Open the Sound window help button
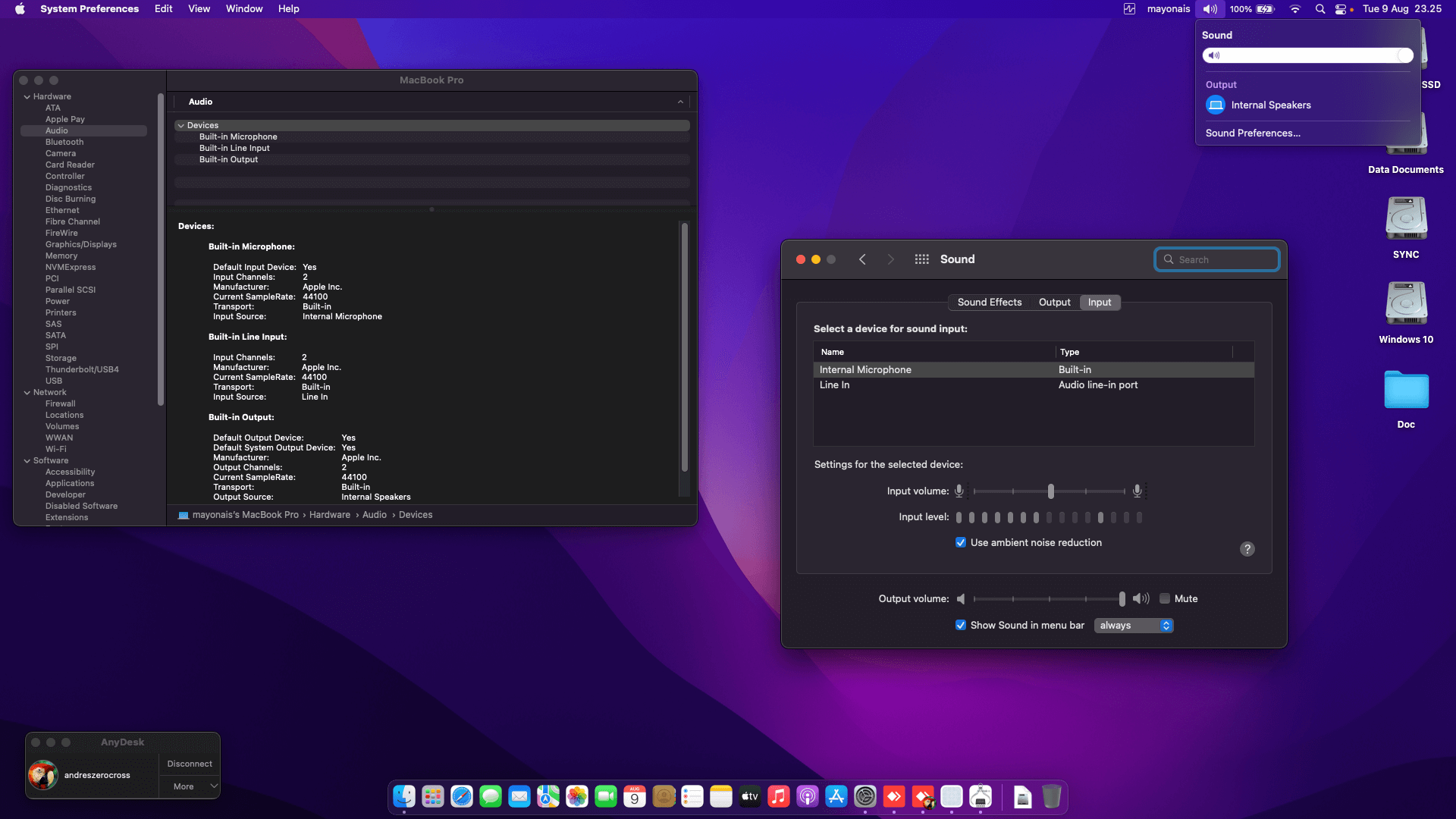 pos(1247,549)
